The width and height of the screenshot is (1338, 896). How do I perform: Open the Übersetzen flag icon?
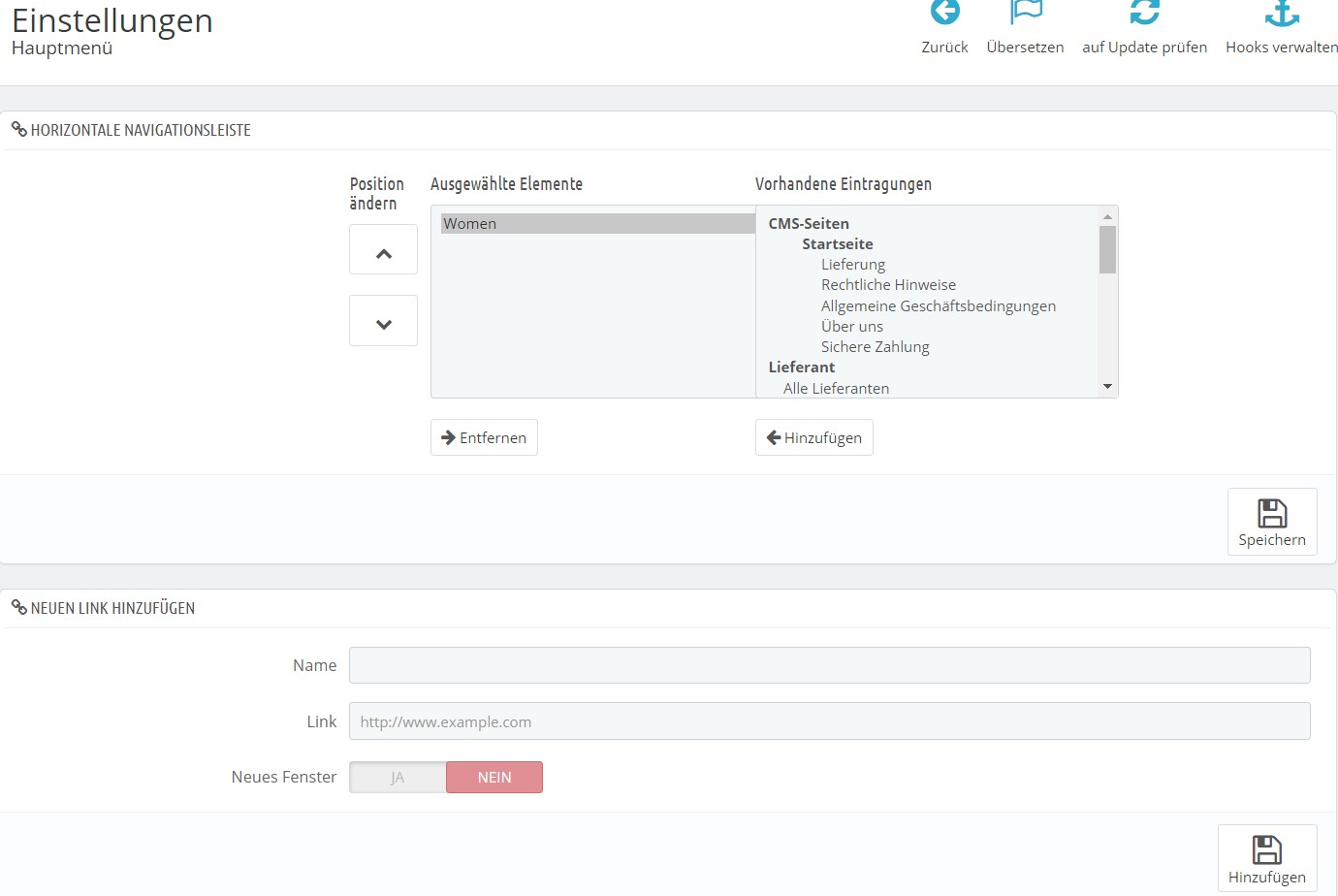coord(1025,12)
